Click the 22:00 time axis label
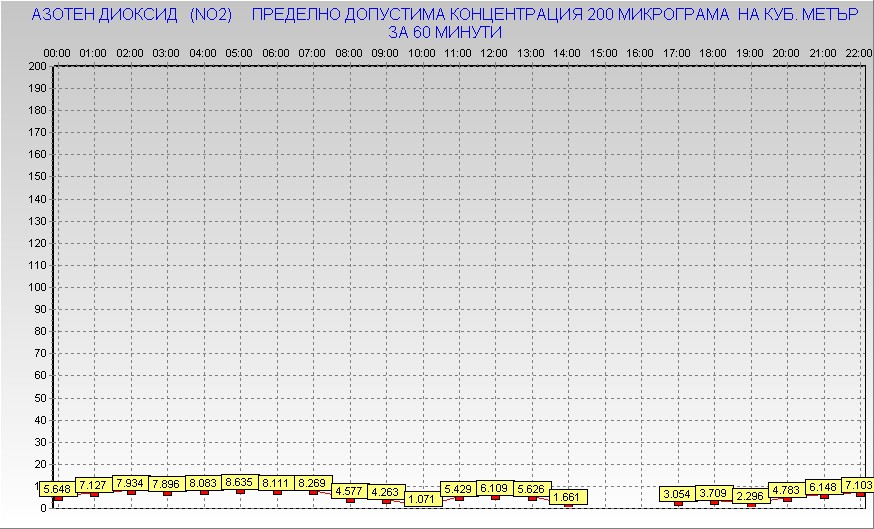 (858, 52)
